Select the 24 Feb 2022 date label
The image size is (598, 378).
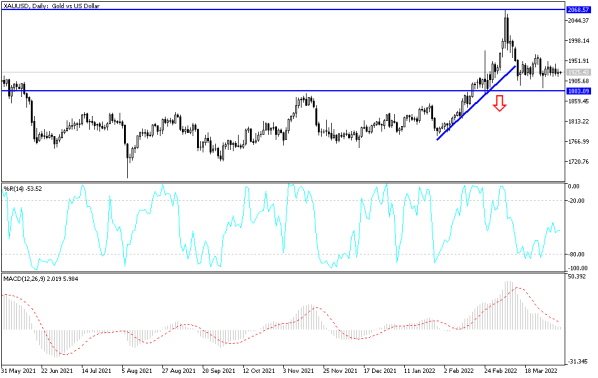pyautogui.click(x=500, y=370)
